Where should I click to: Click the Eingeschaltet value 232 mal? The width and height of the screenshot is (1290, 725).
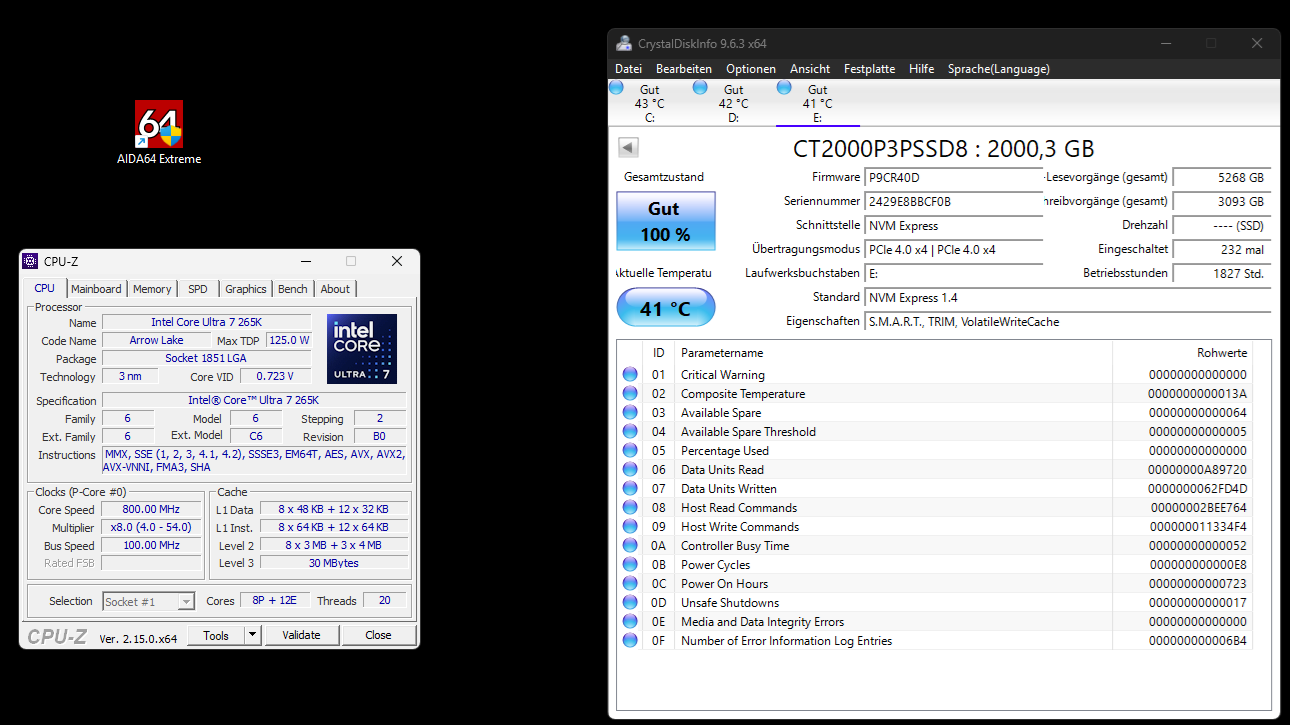[x=1222, y=250]
